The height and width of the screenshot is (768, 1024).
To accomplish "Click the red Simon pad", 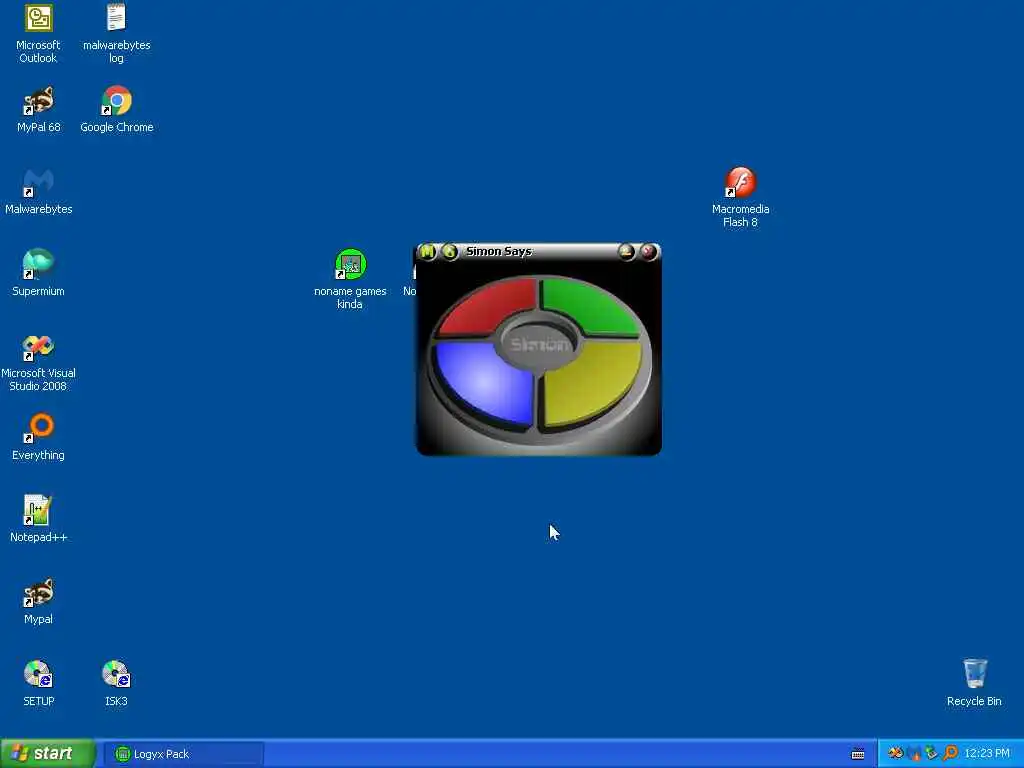I will pos(488,308).
